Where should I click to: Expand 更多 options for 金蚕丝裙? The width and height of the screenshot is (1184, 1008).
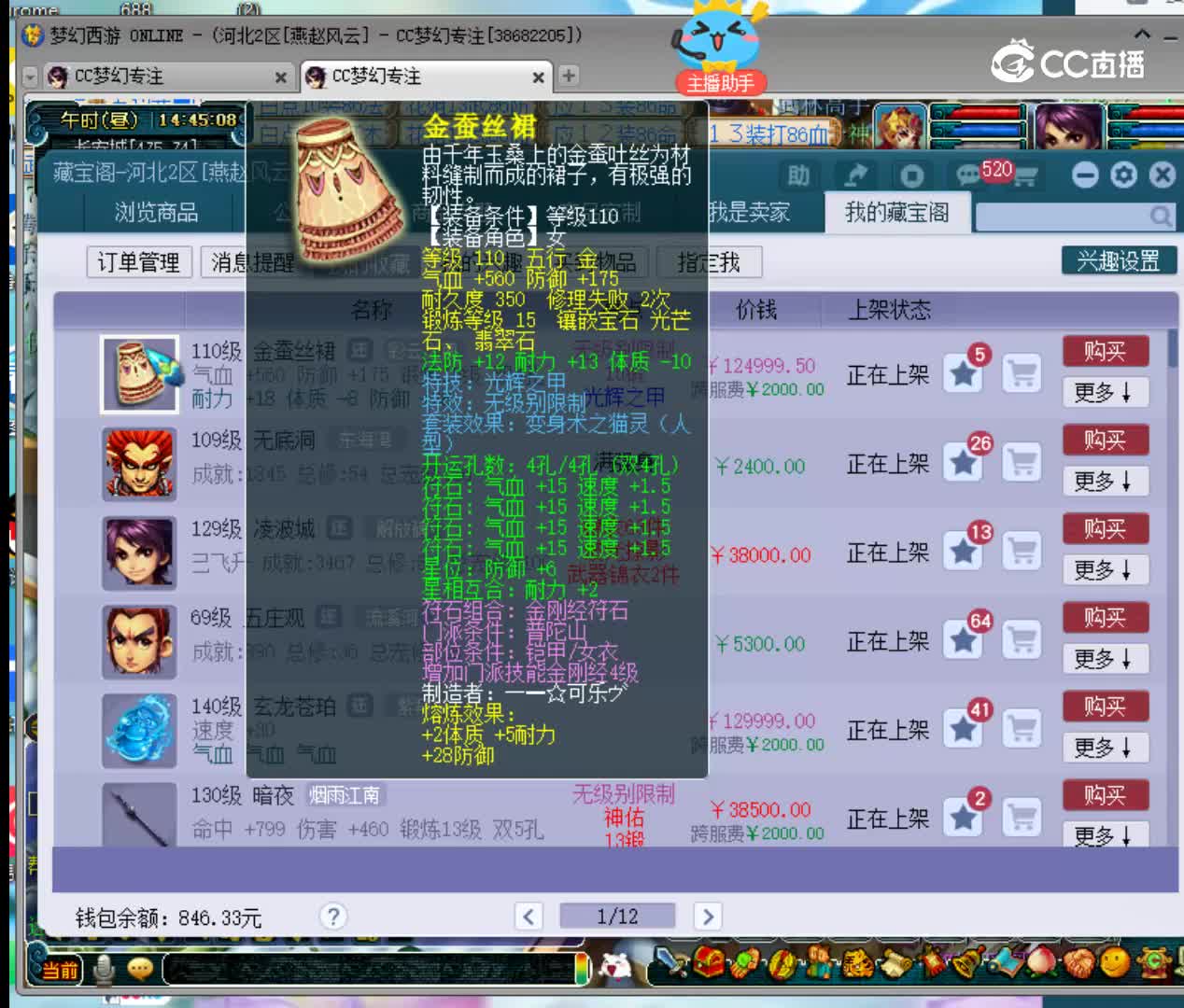coord(1105,392)
